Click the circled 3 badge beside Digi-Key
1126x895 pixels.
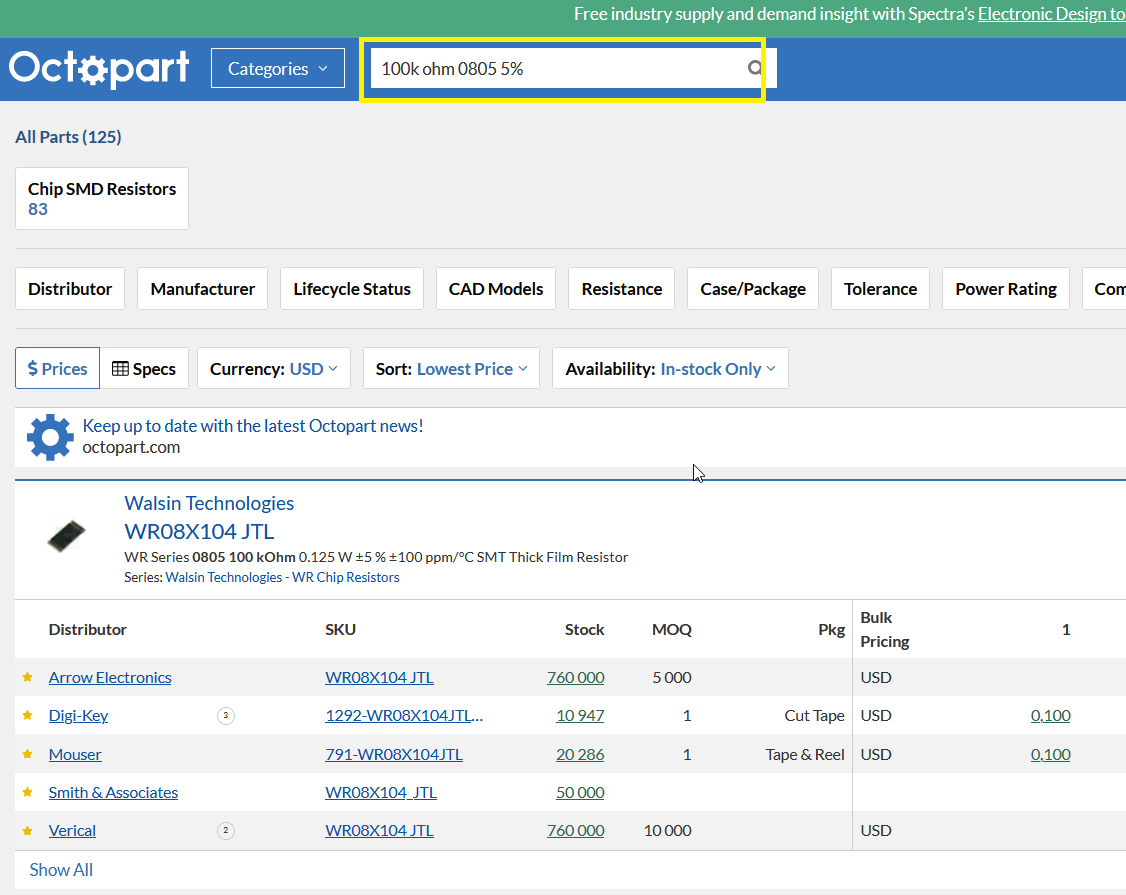[x=226, y=716]
